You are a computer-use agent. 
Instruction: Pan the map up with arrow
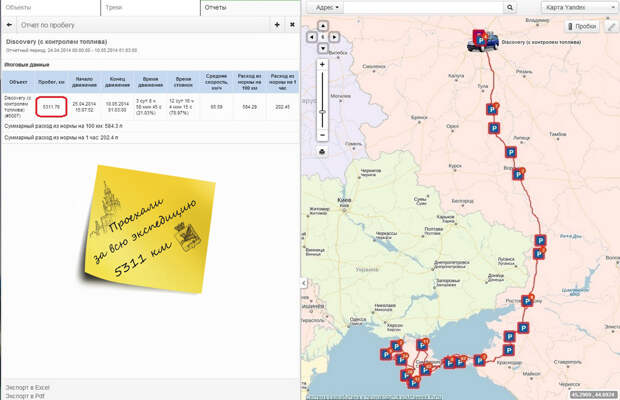pyautogui.click(x=322, y=26)
